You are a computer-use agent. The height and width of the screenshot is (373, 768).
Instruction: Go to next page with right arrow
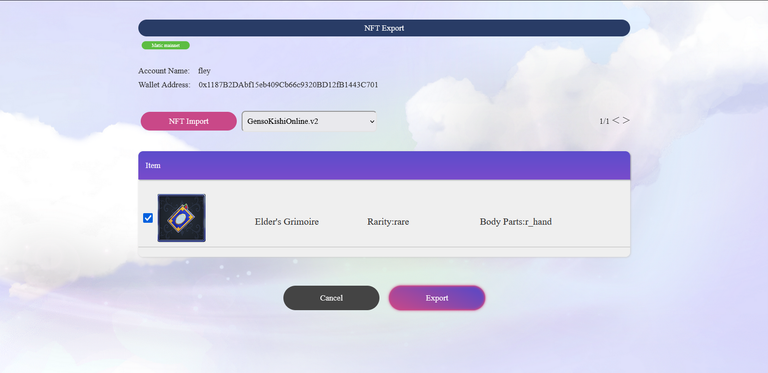[x=626, y=120]
